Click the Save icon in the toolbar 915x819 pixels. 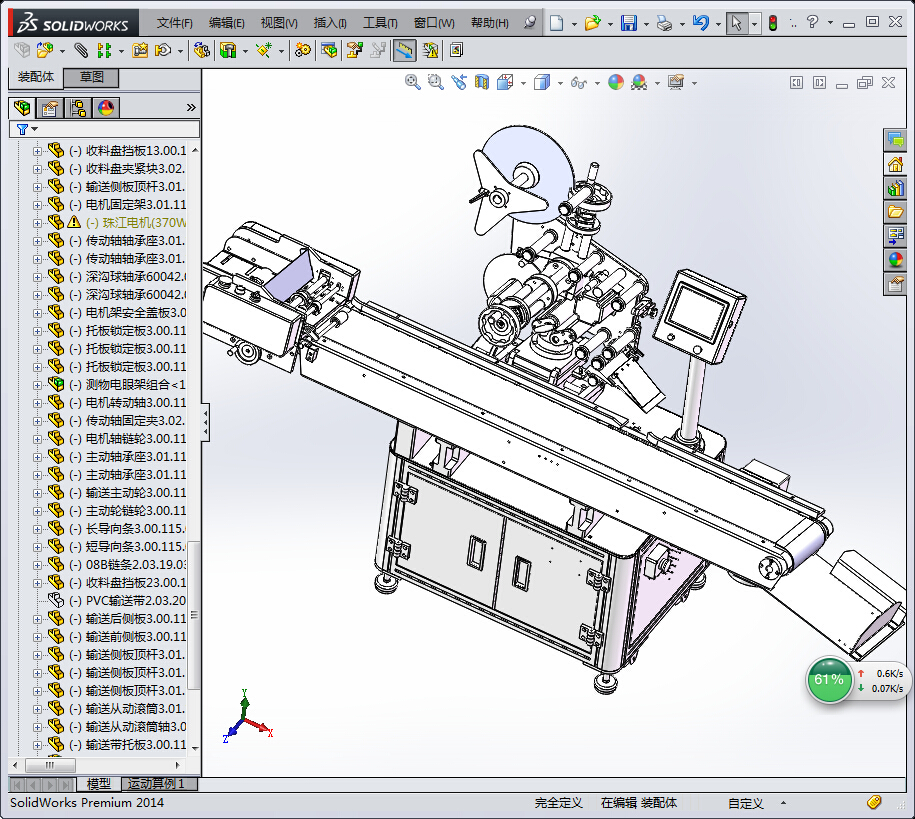628,23
